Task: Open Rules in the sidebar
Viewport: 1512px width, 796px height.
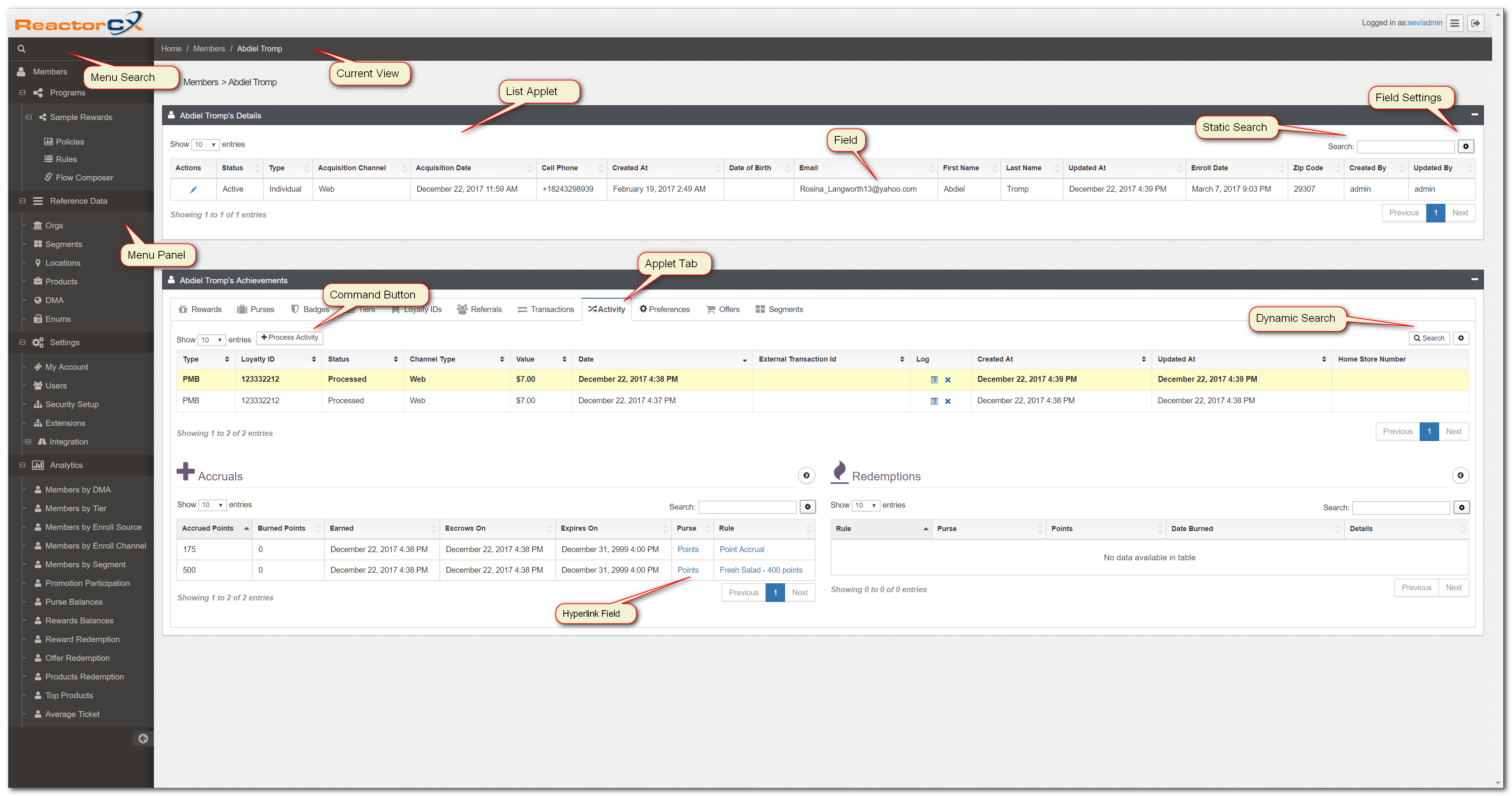Action: pos(60,159)
